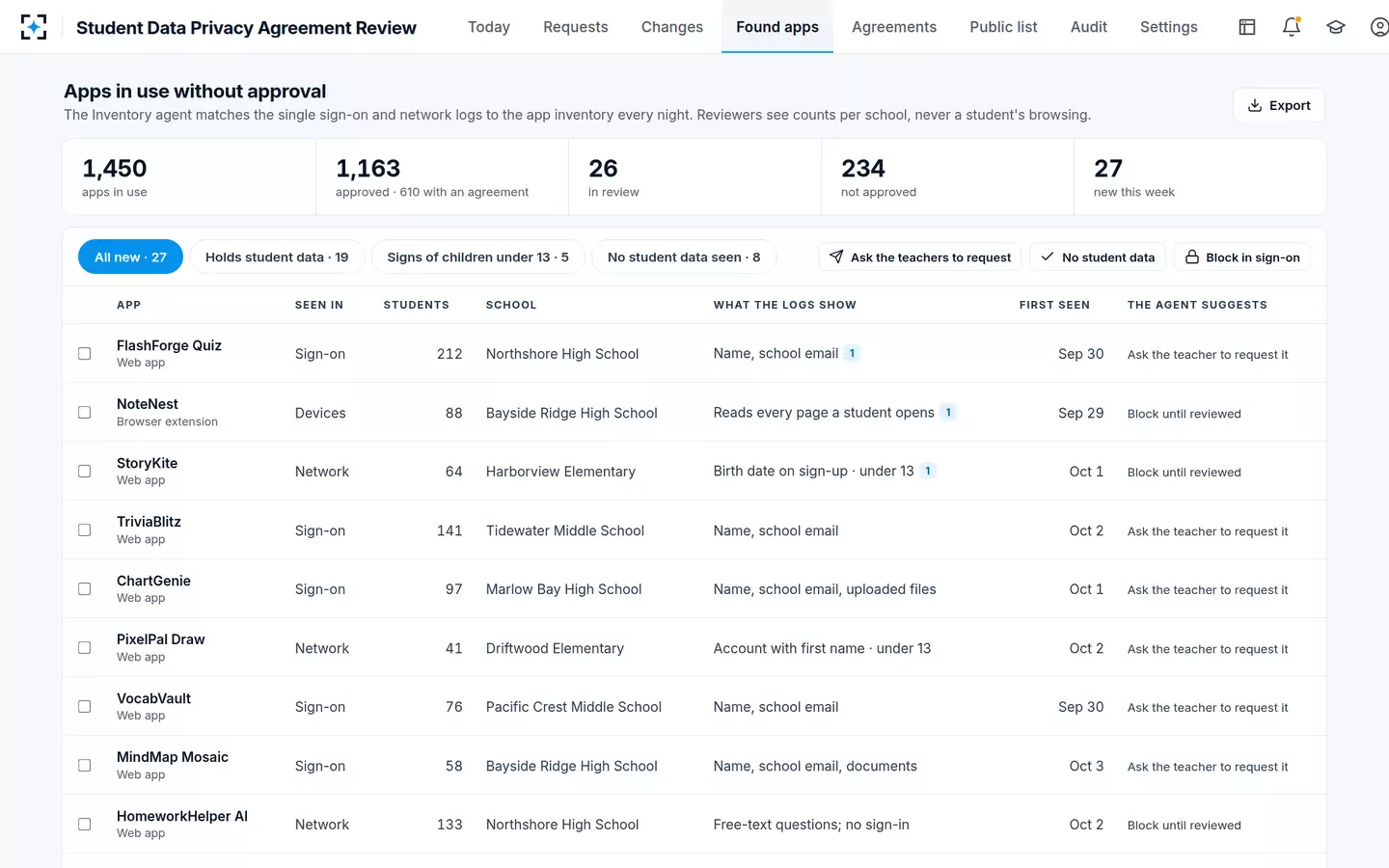The image size is (1389, 868).
Task: Export the found apps list
Action: click(x=1279, y=105)
